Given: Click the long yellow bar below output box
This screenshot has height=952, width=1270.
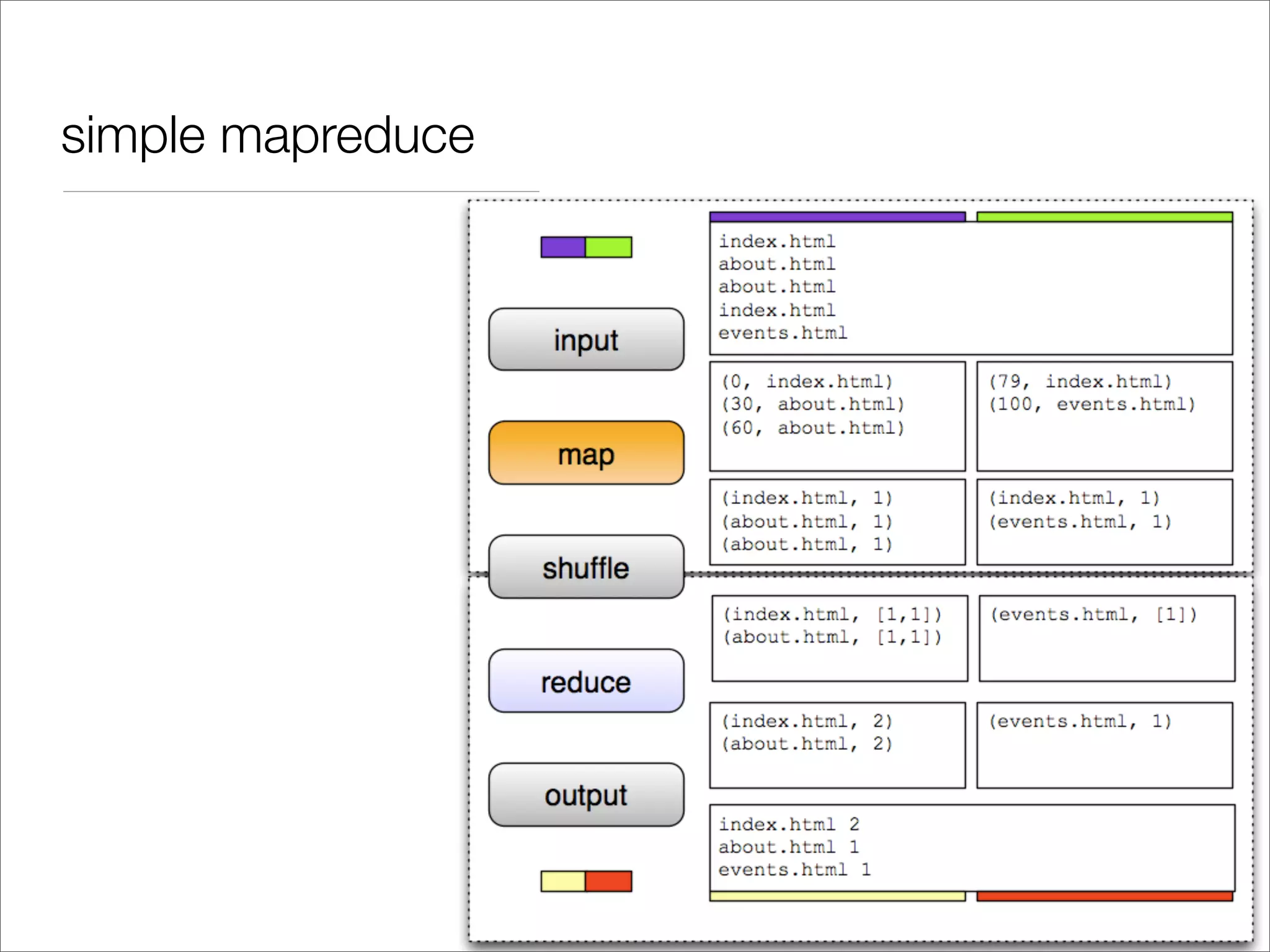Looking at the screenshot, I should coord(837,896).
